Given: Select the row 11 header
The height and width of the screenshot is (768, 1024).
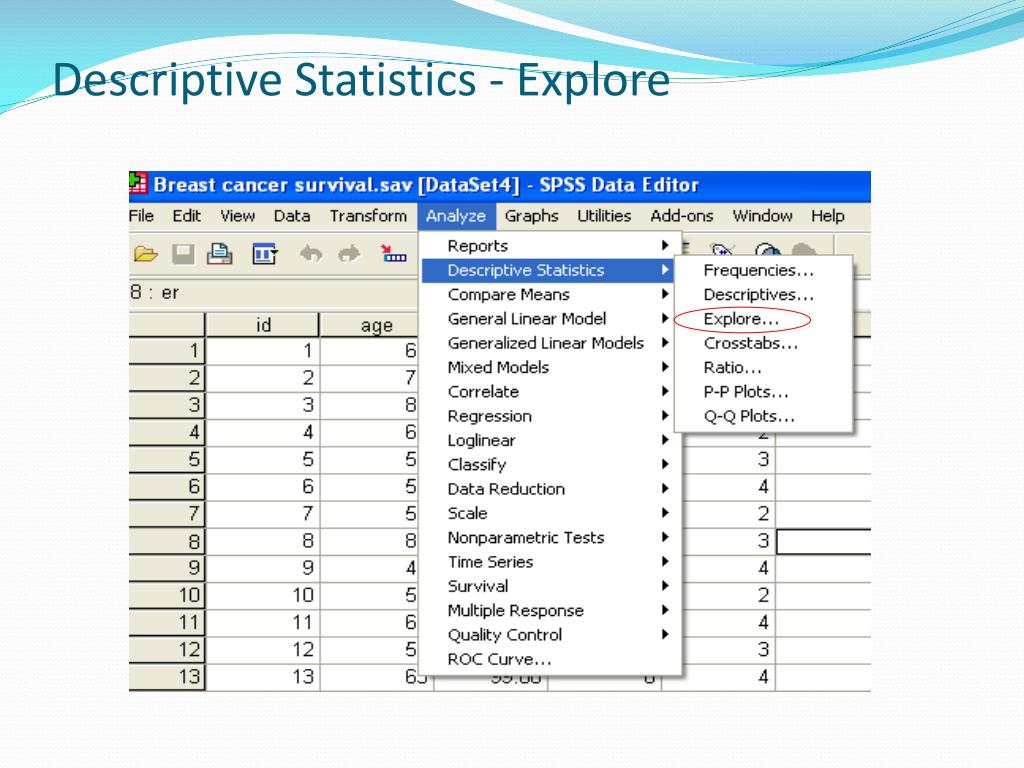Looking at the screenshot, I should [x=167, y=622].
